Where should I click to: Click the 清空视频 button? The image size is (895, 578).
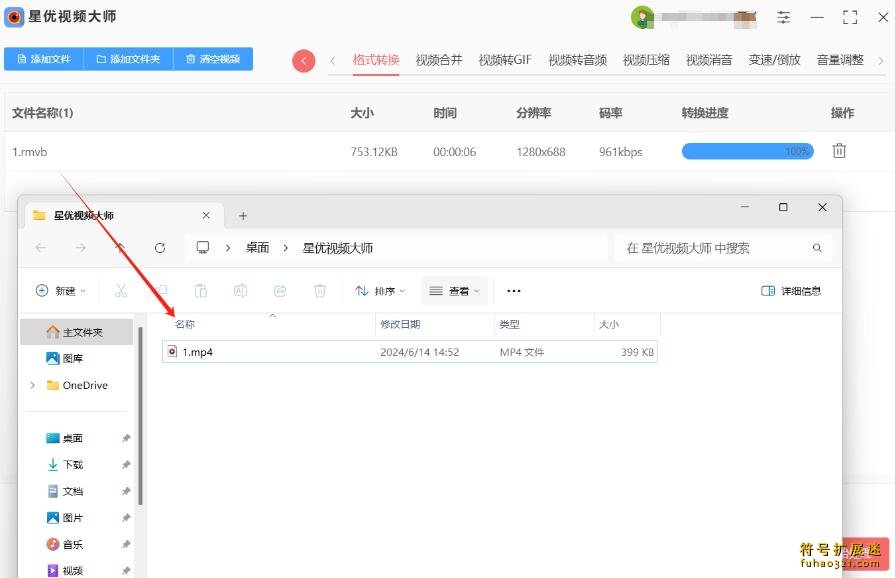click(213, 59)
